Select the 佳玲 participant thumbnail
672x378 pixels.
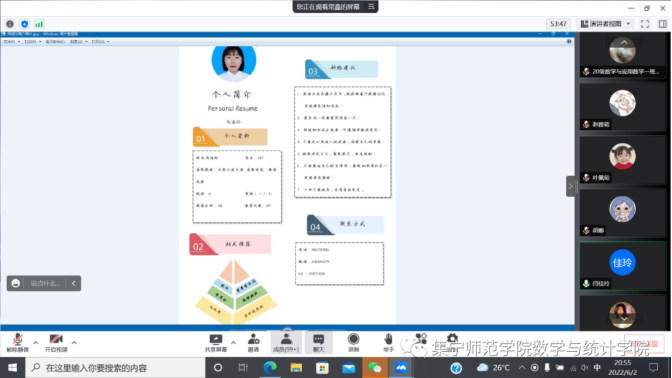click(623, 266)
